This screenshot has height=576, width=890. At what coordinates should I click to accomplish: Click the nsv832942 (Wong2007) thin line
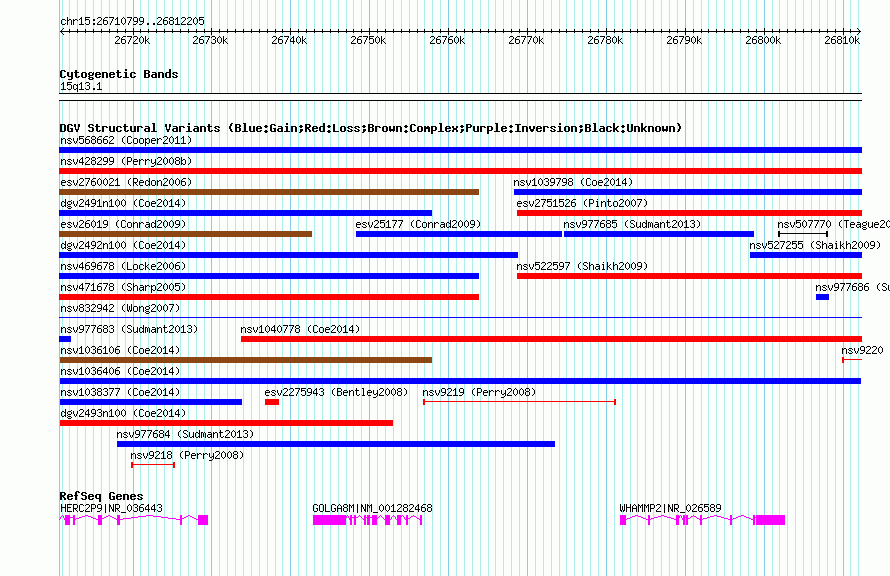point(460,318)
